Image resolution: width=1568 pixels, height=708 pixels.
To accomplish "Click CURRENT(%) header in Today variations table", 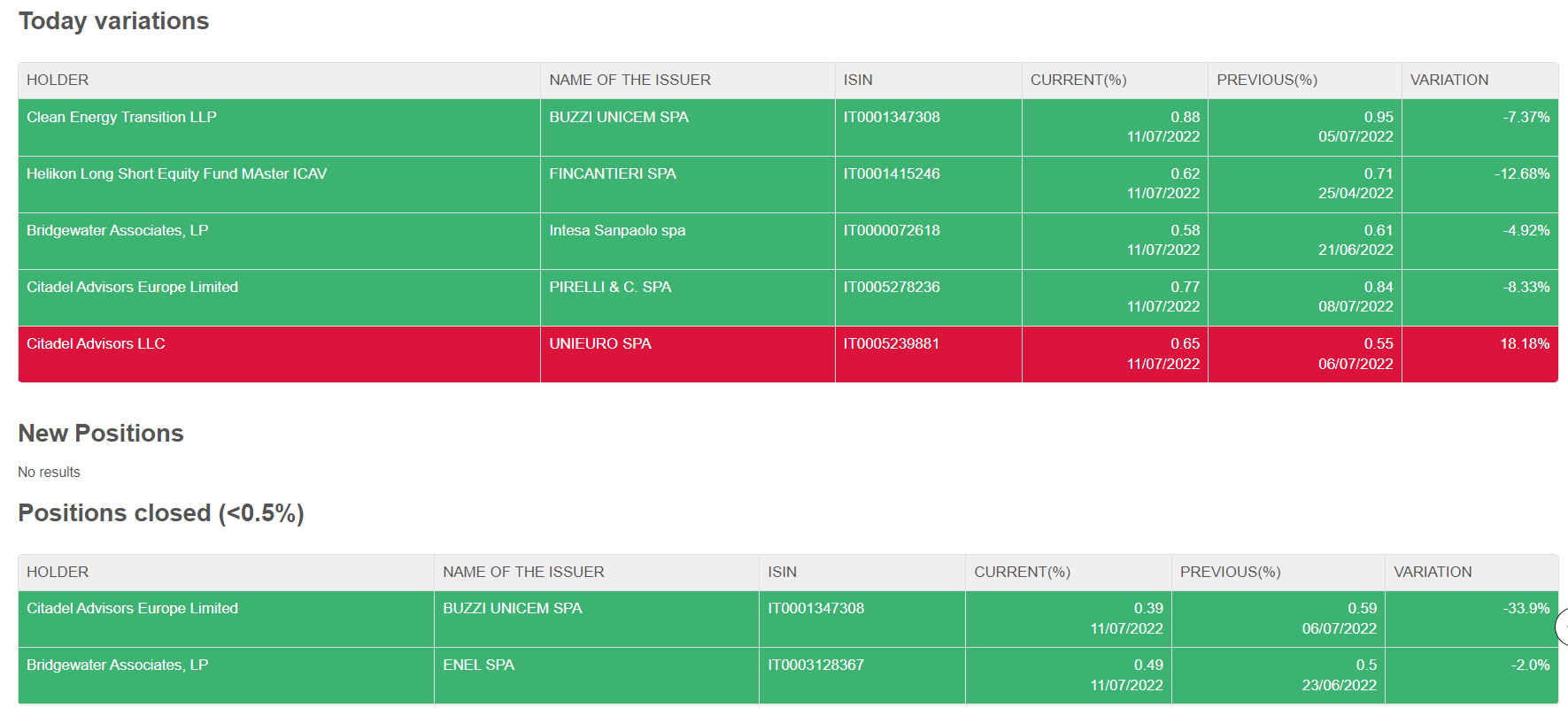I will tap(1078, 80).
